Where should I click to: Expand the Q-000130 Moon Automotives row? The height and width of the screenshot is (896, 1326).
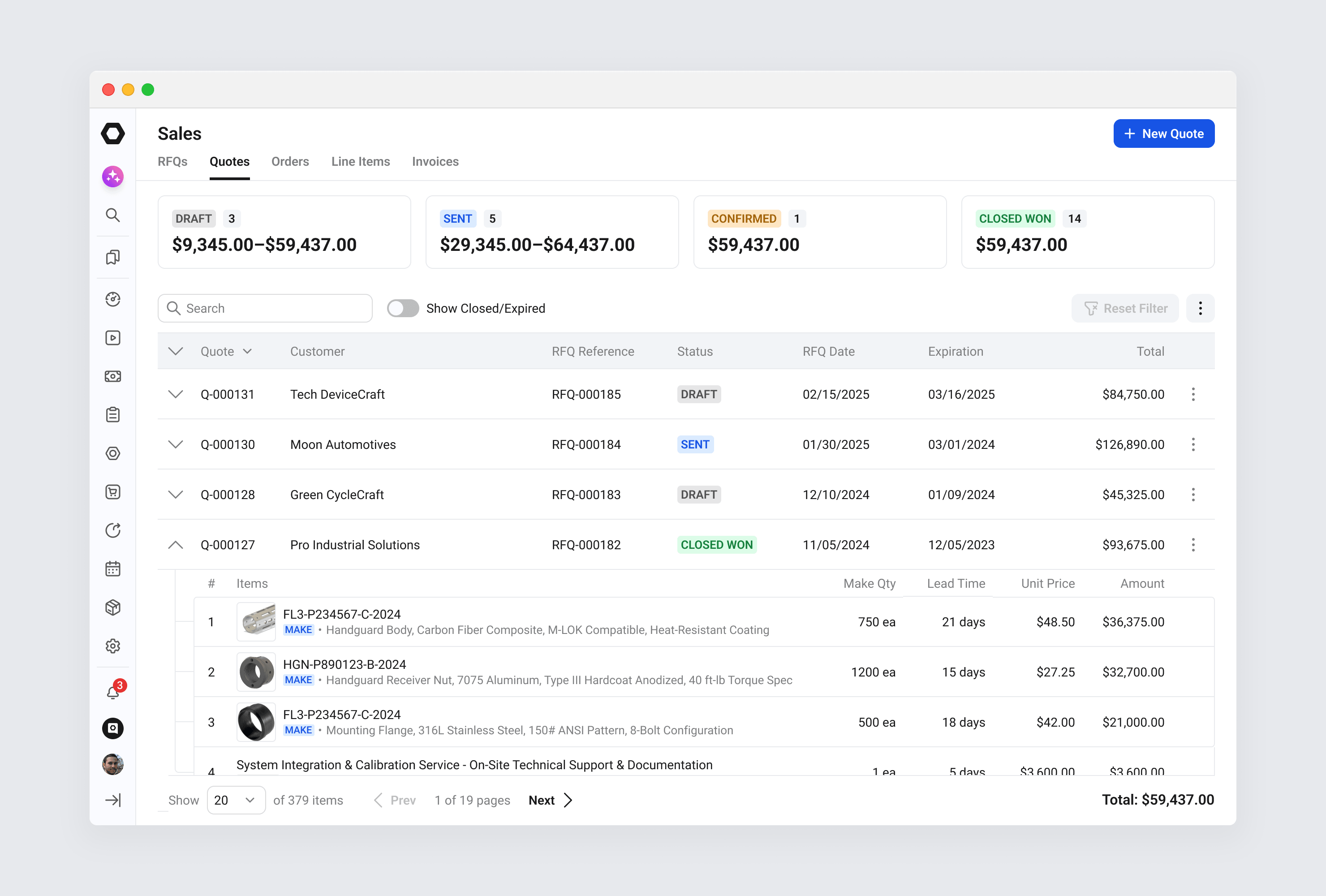[x=176, y=444]
